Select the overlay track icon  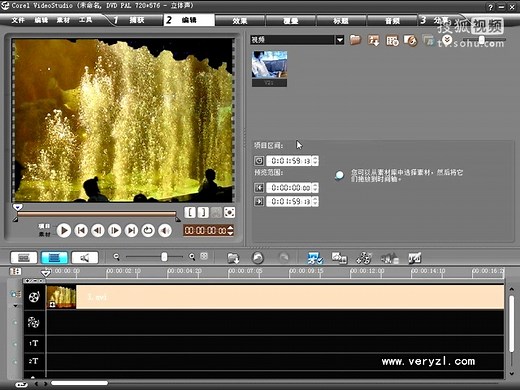34,322
